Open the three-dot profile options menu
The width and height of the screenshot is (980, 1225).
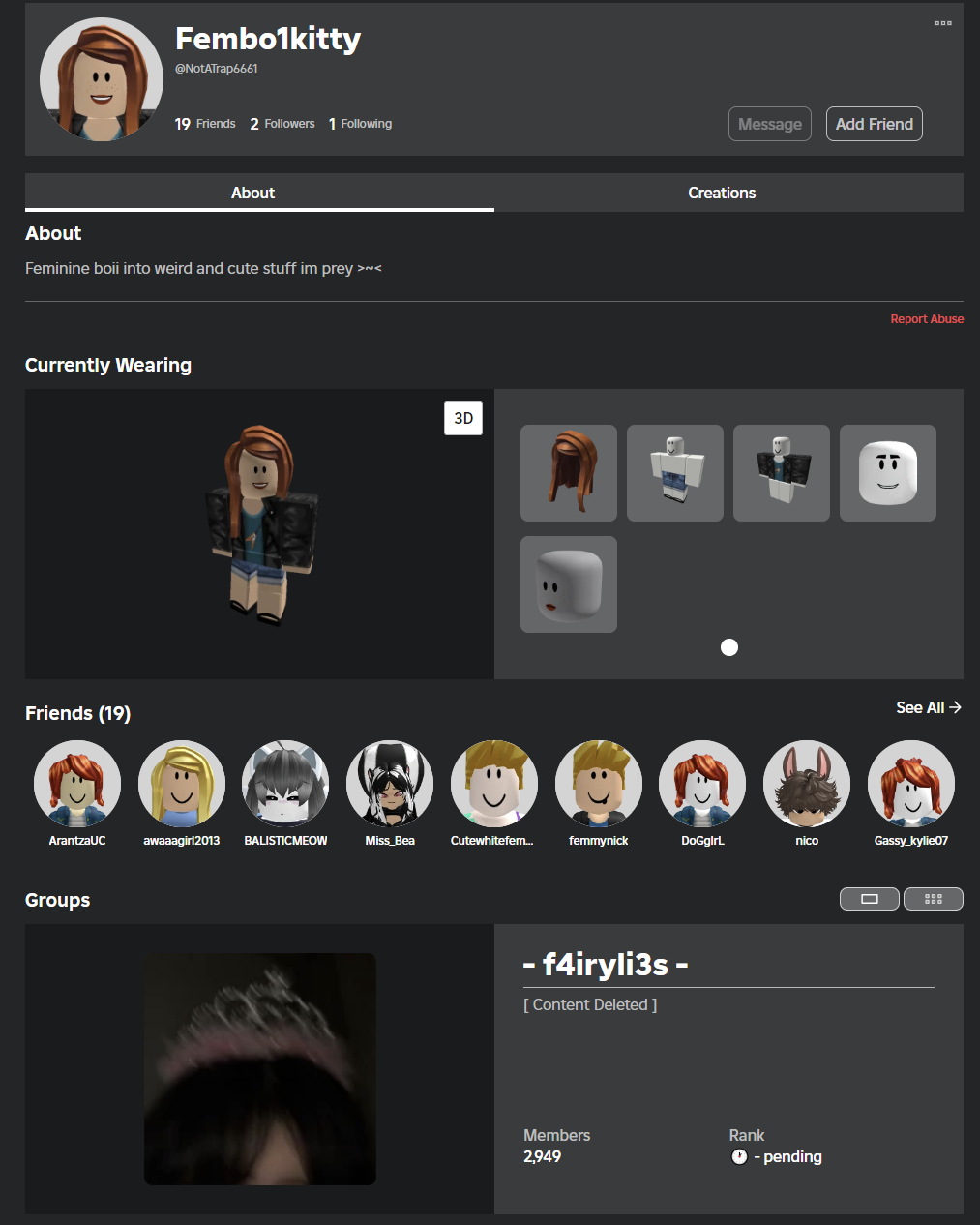[942, 23]
